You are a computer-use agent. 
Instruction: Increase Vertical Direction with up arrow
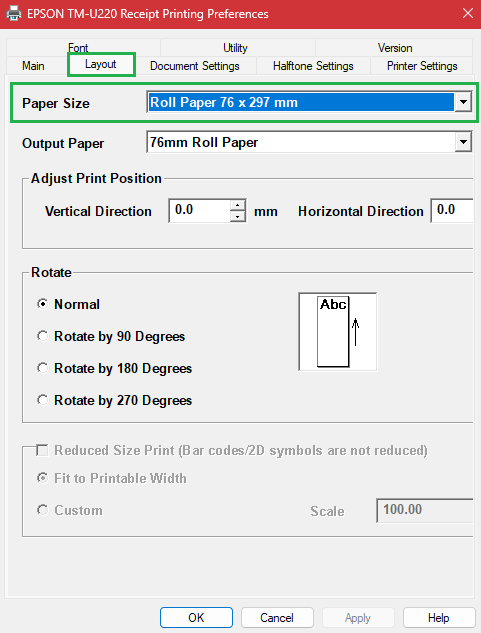[x=238, y=205]
